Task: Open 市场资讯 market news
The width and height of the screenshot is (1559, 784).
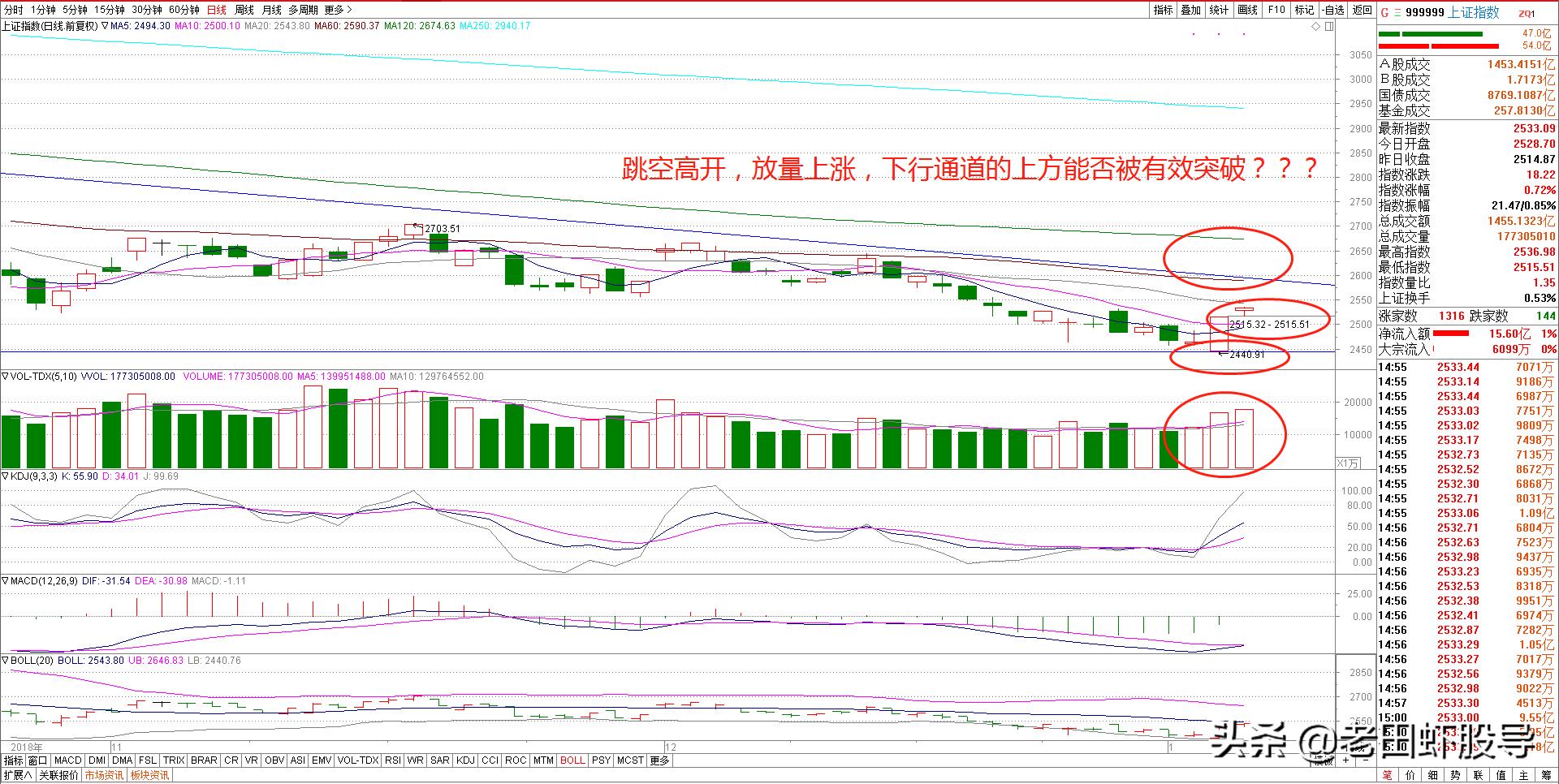Action: pos(104,776)
